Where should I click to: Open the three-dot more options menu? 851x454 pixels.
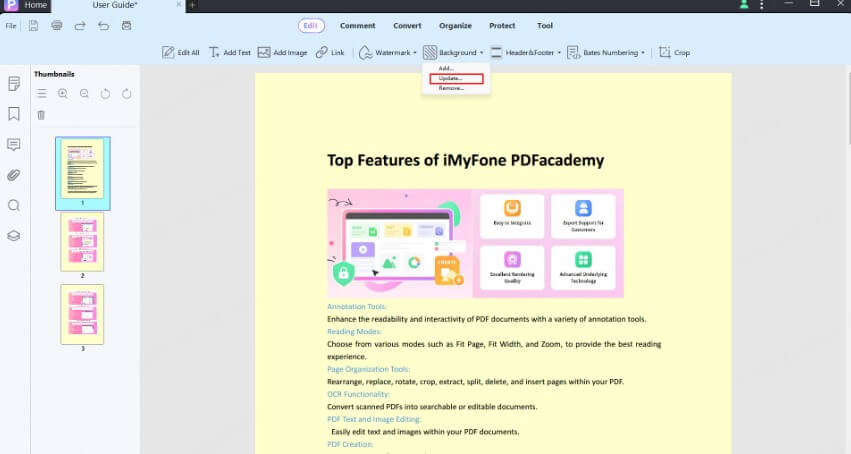[x=762, y=4]
